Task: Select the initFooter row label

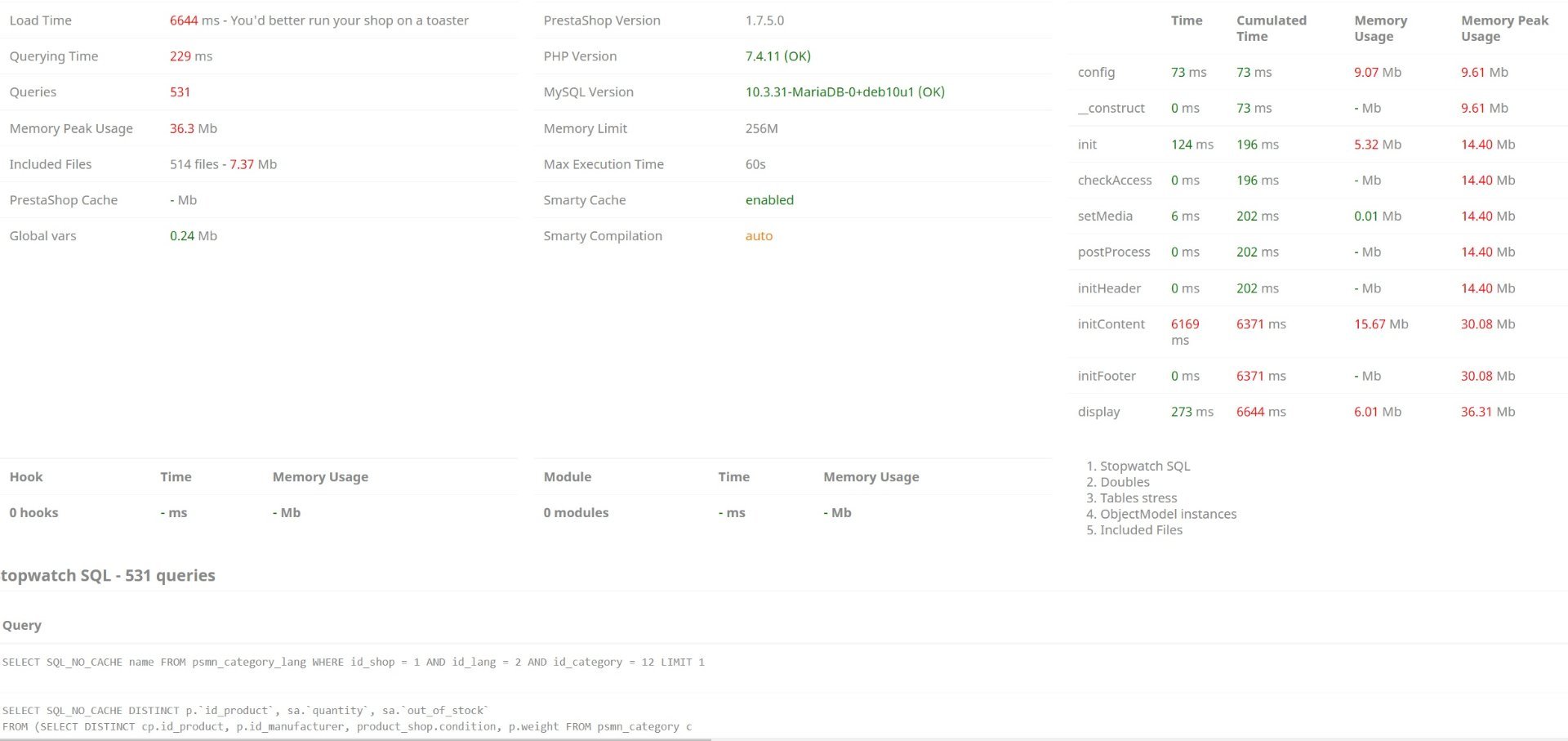Action: [1107, 376]
